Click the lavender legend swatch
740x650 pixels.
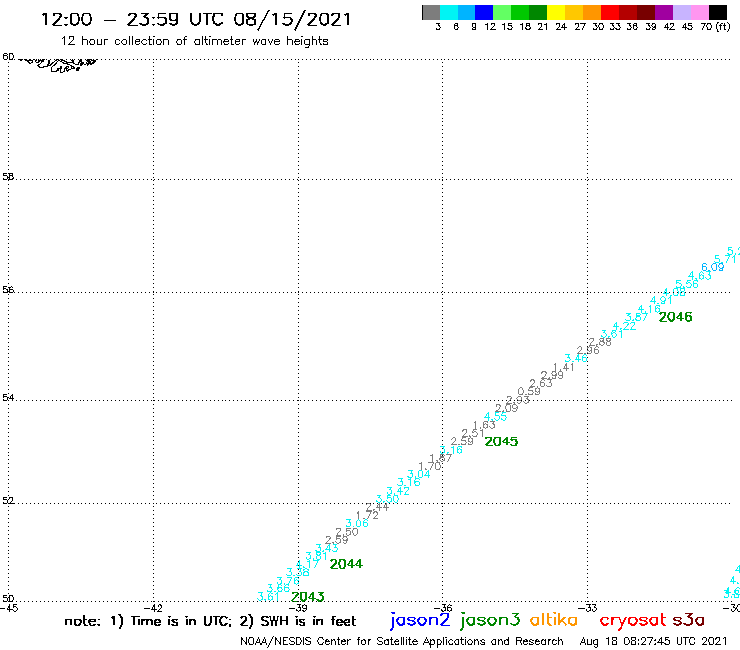[681, 12]
